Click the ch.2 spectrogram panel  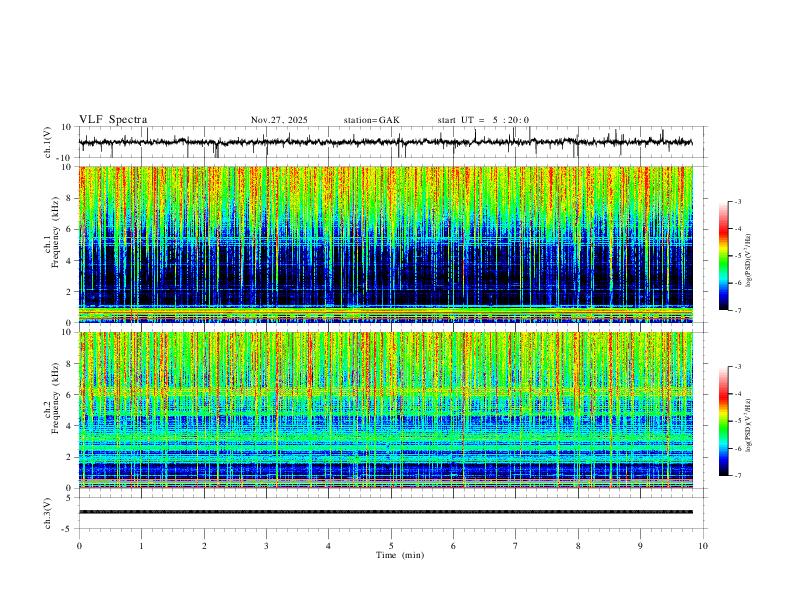386,410
